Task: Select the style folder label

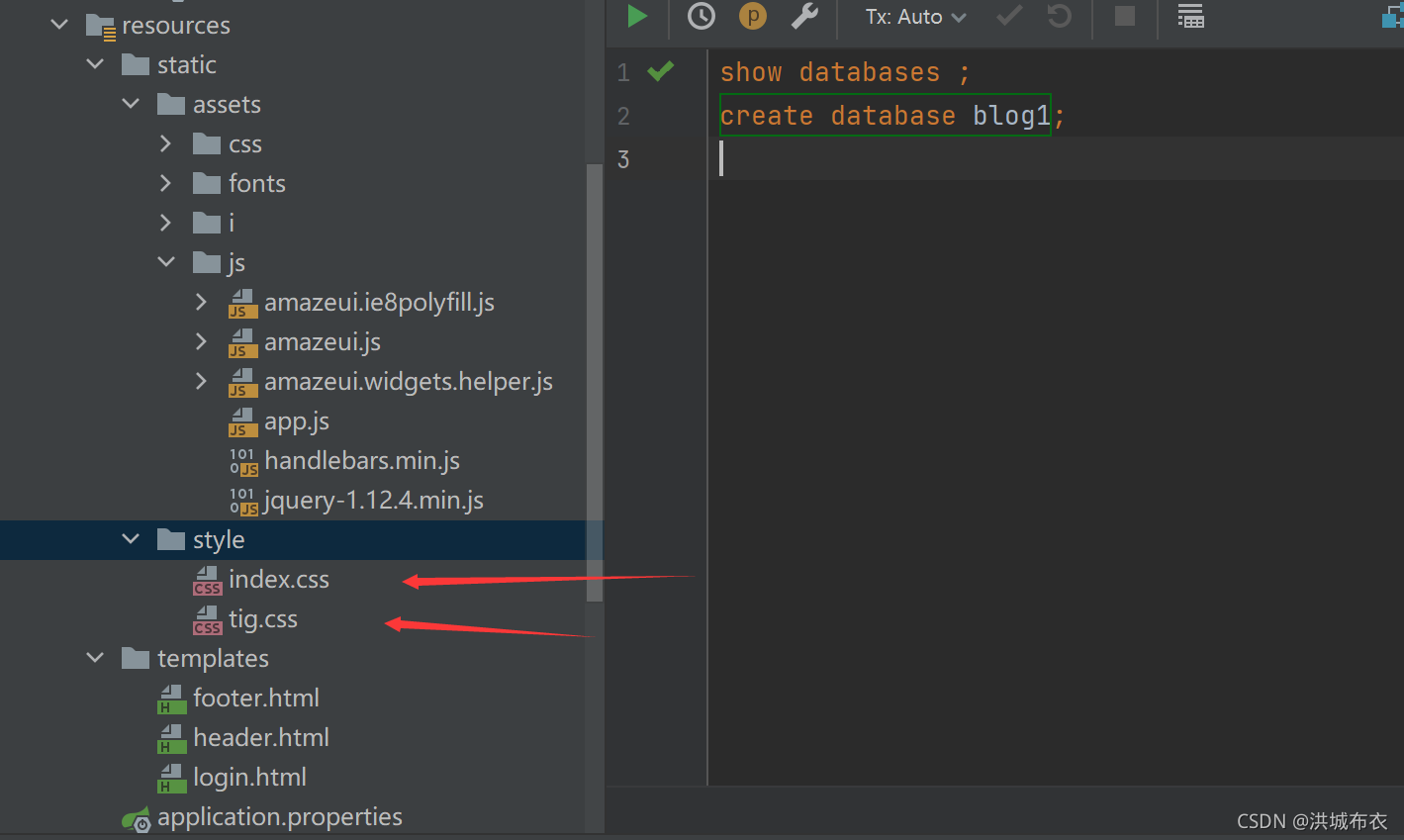Action: point(219,540)
